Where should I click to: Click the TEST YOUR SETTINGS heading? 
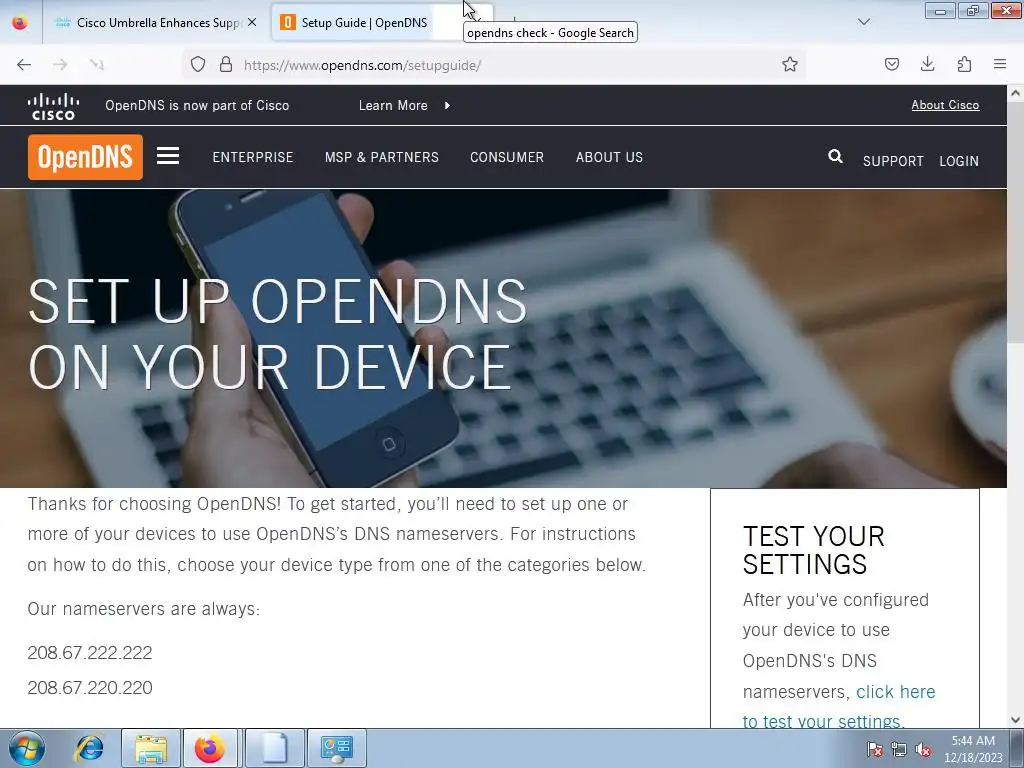(x=814, y=551)
